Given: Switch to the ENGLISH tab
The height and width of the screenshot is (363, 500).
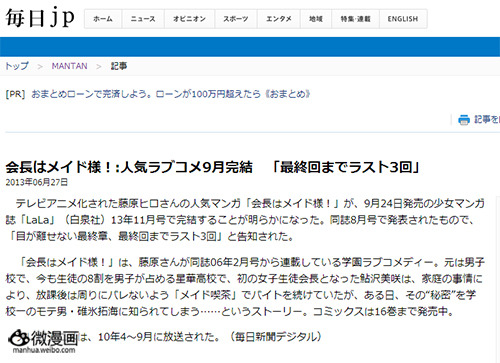Looking at the screenshot, I should click(403, 19).
